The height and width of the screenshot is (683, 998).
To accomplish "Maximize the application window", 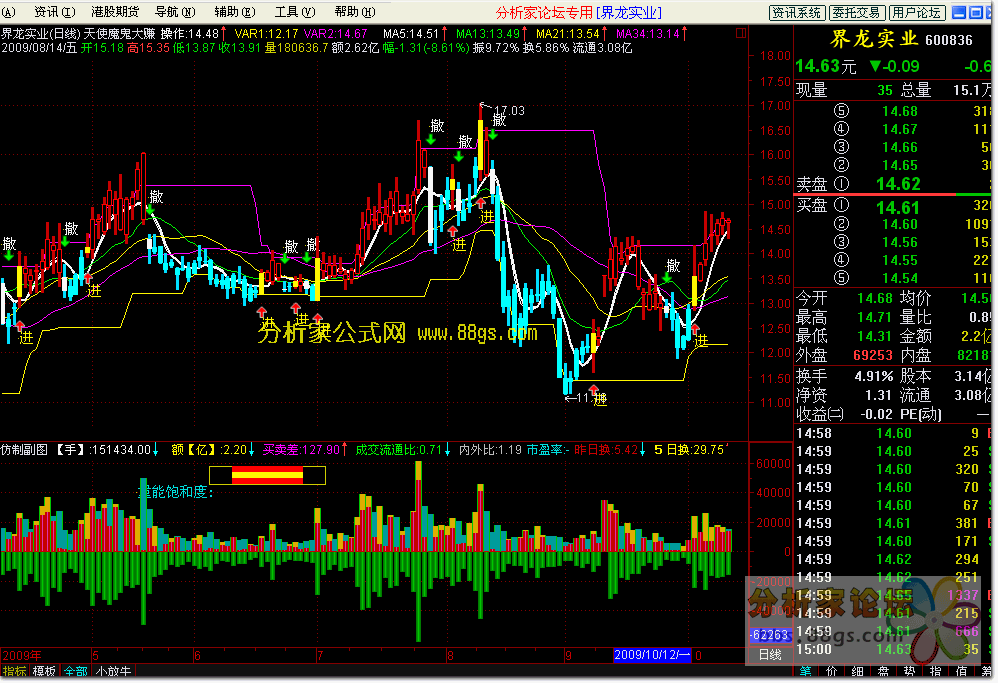I will coord(976,12).
